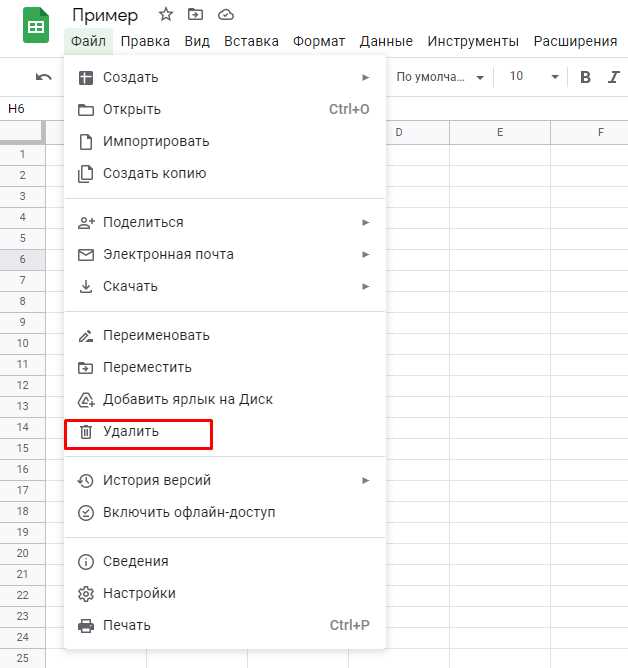This screenshot has width=628, height=668.
Task: Choose Импортировать menu entry
Action: [x=225, y=141]
